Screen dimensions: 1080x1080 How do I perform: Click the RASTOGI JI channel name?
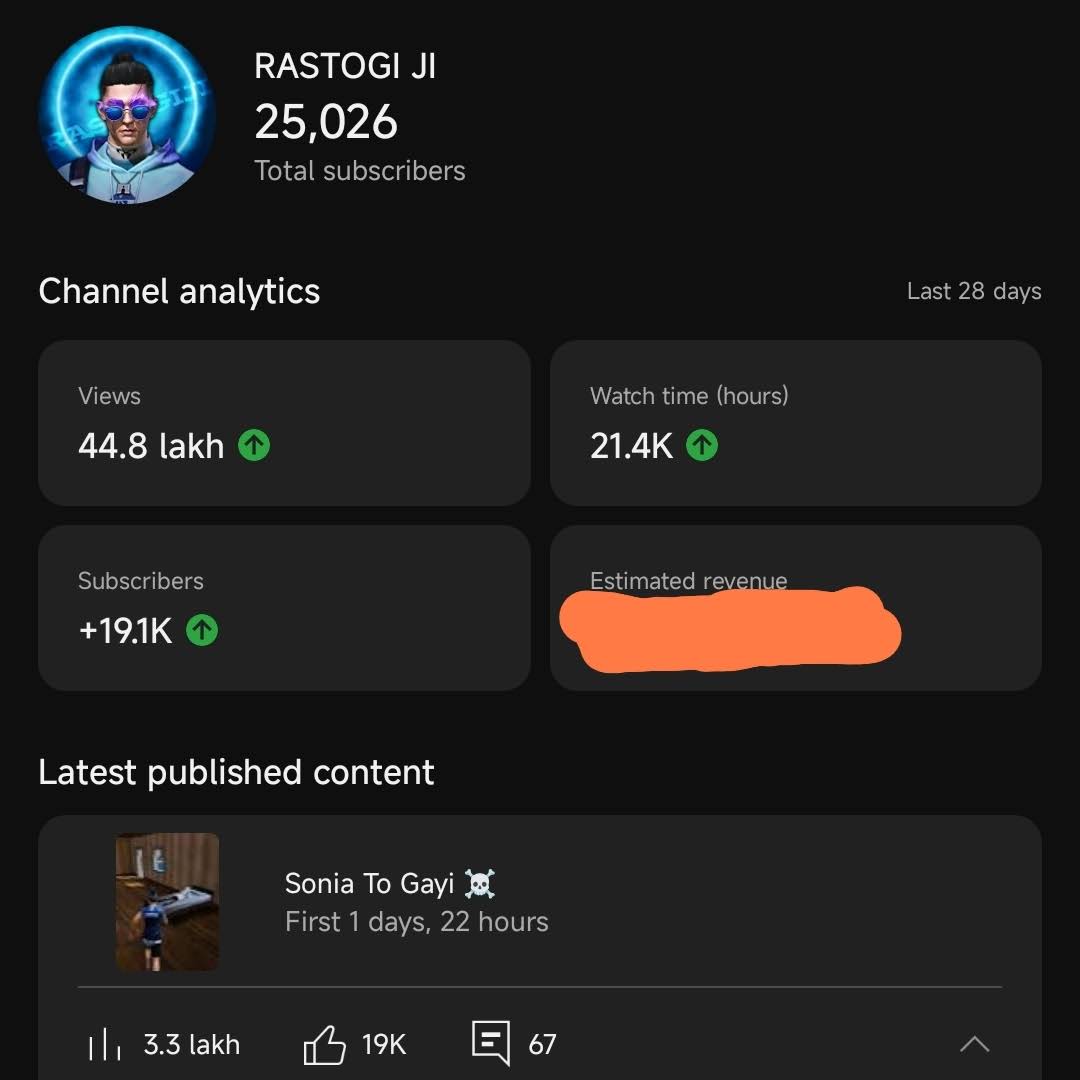[x=345, y=66]
